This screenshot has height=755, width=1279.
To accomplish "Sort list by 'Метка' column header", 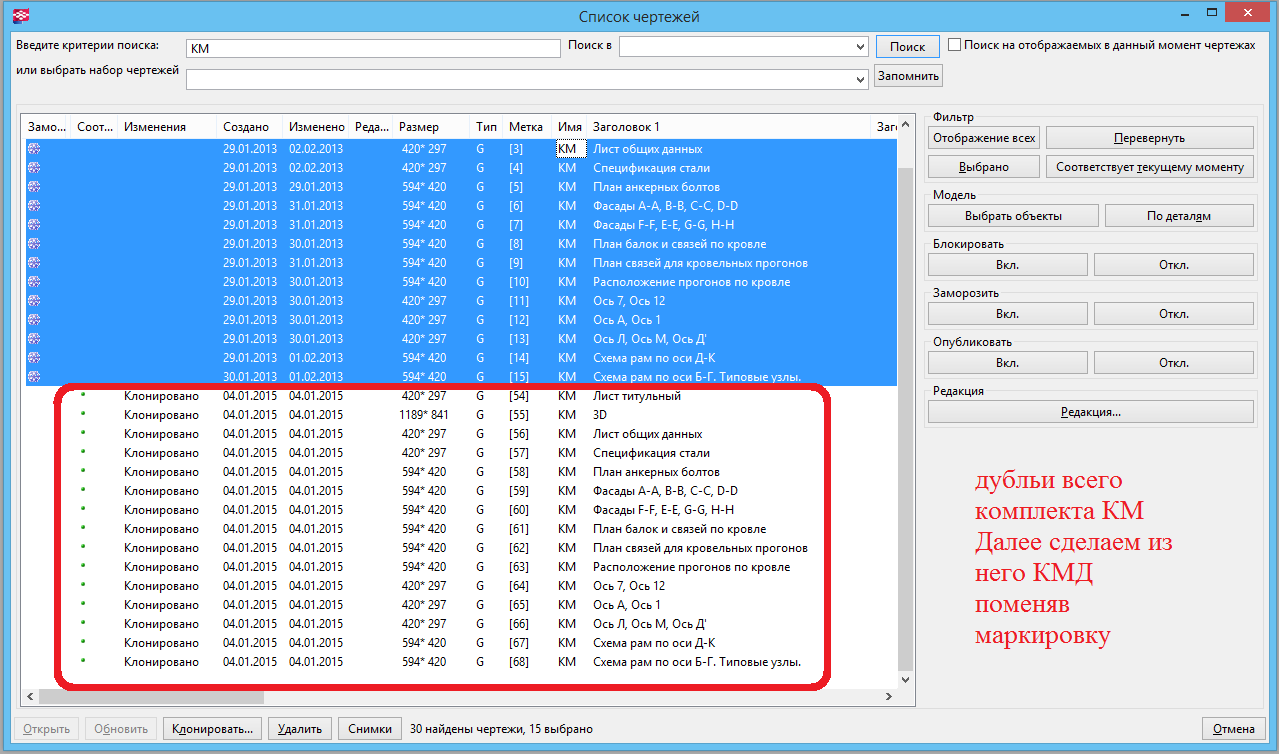I will [x=525, y=127].
